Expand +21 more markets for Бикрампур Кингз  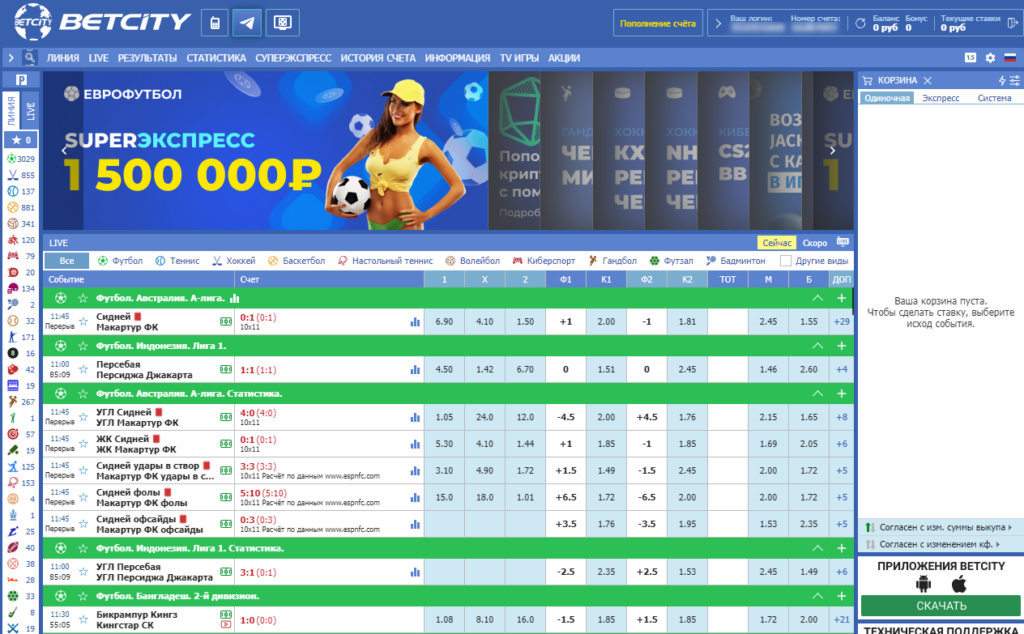[841, 620]
